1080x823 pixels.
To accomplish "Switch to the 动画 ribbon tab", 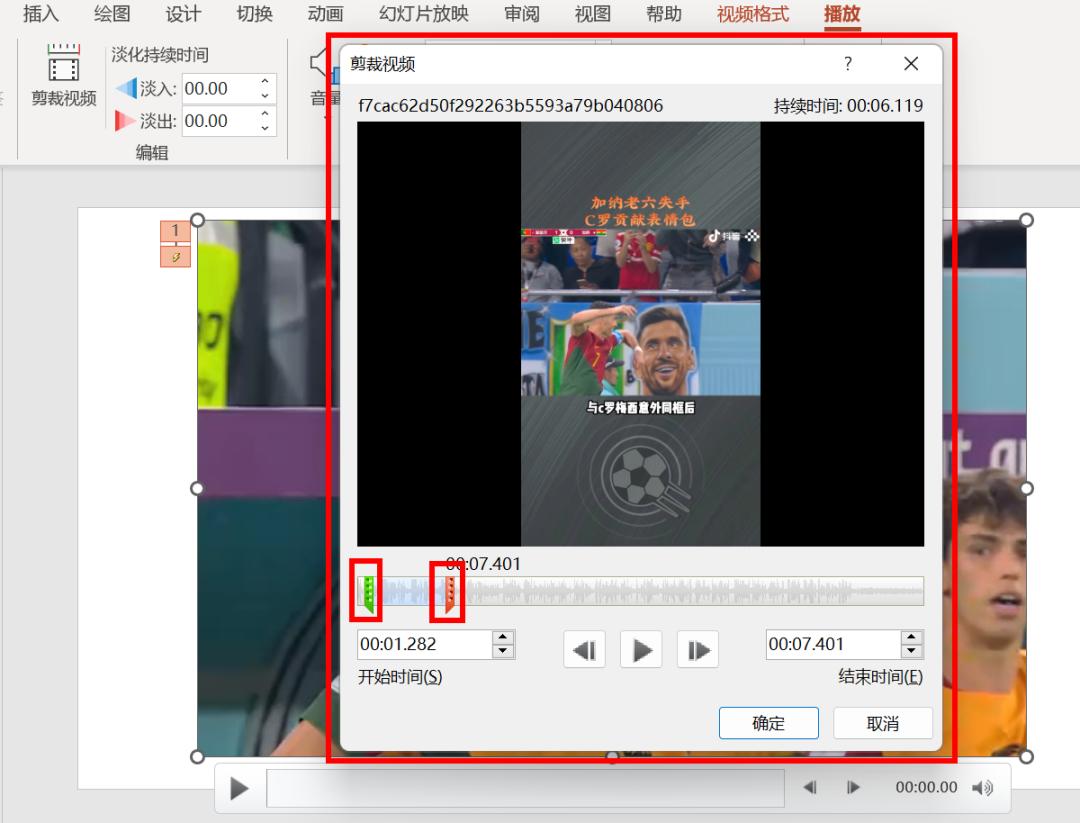I will click(323, 15).
